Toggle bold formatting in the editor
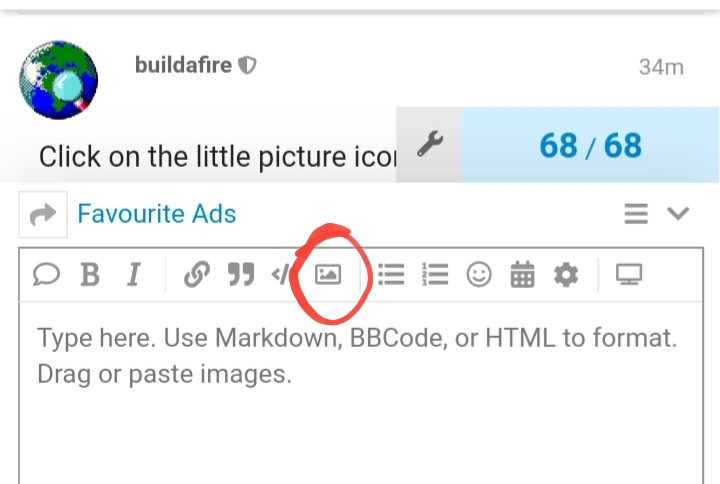 [x=90, y=275]
